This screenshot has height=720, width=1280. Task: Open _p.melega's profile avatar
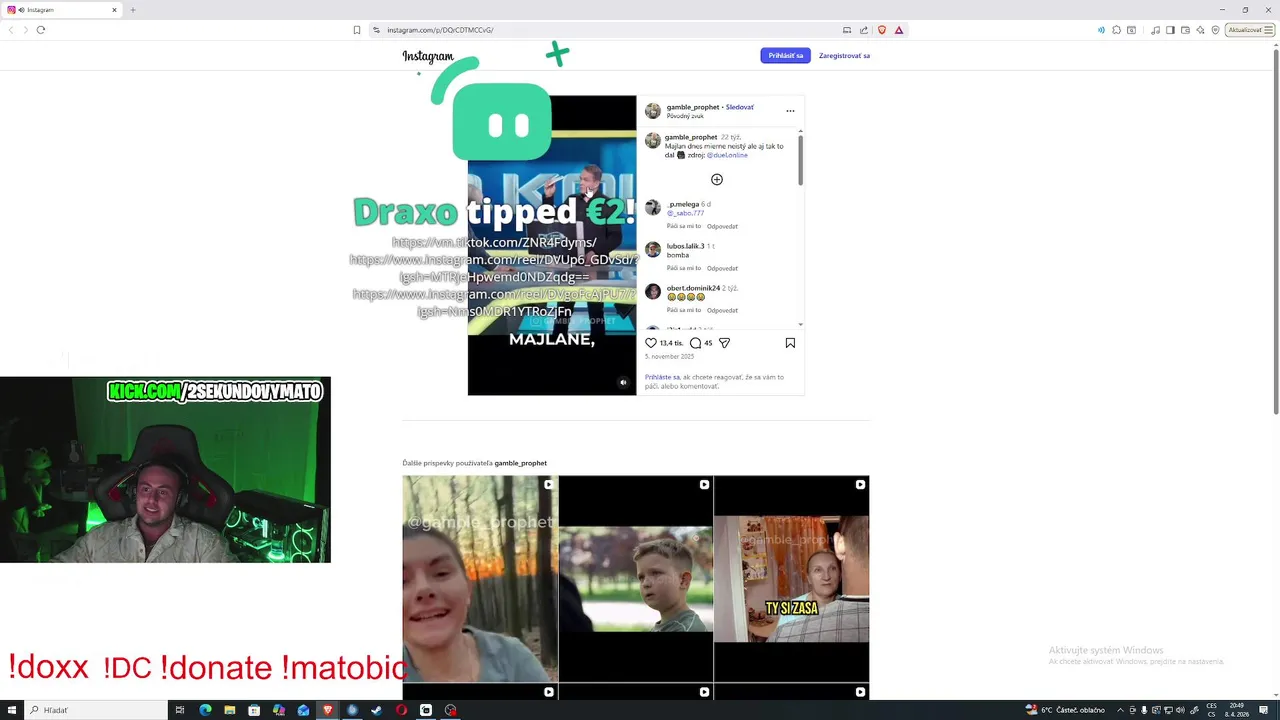click(653, 207)
